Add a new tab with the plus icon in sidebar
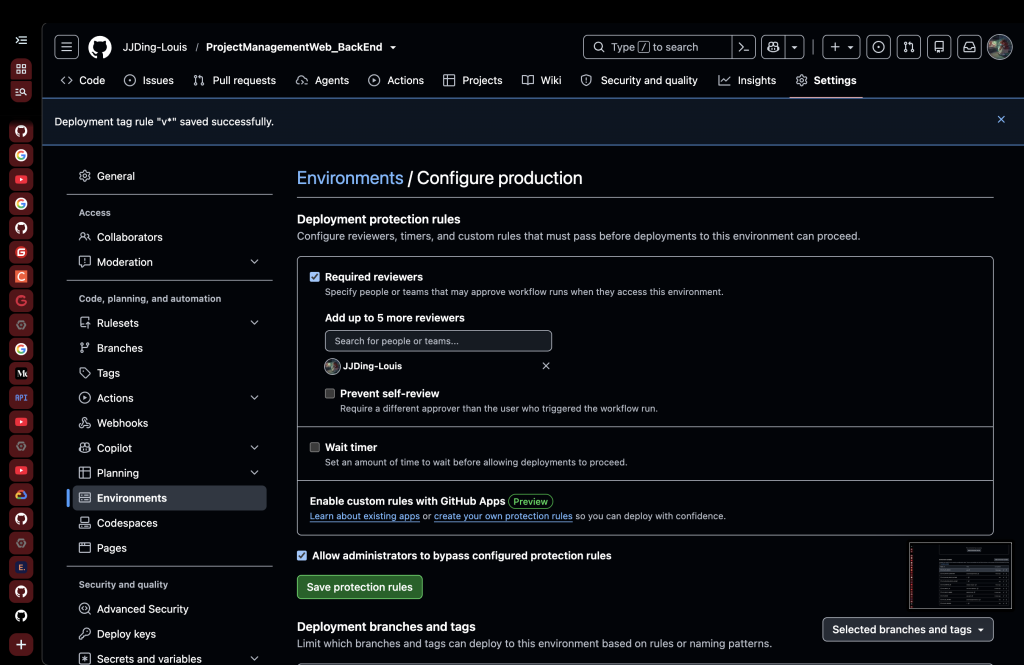The image size is (1024, 665). click(x=21, y=645)
